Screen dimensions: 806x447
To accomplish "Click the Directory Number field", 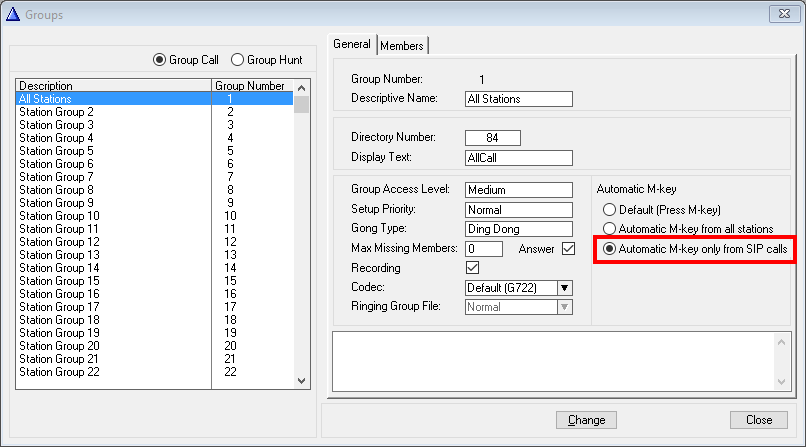I will (x=492, y=138).
